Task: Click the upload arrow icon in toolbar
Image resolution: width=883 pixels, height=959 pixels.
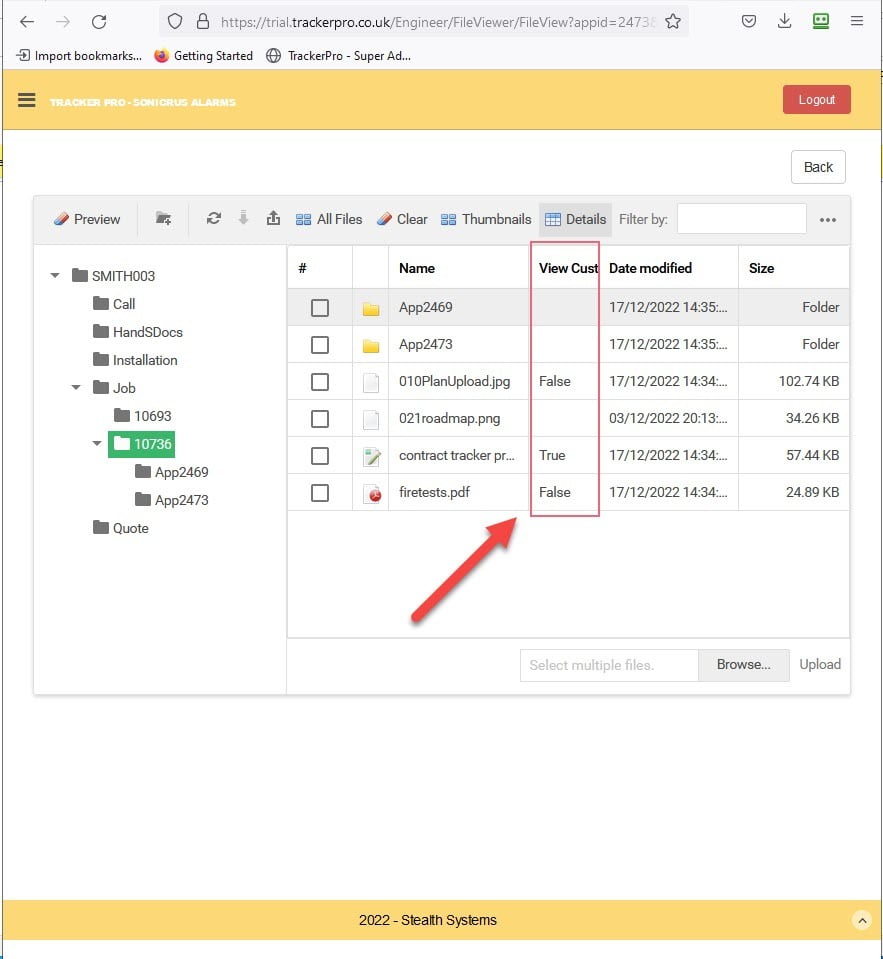Action: coord(273,219)
